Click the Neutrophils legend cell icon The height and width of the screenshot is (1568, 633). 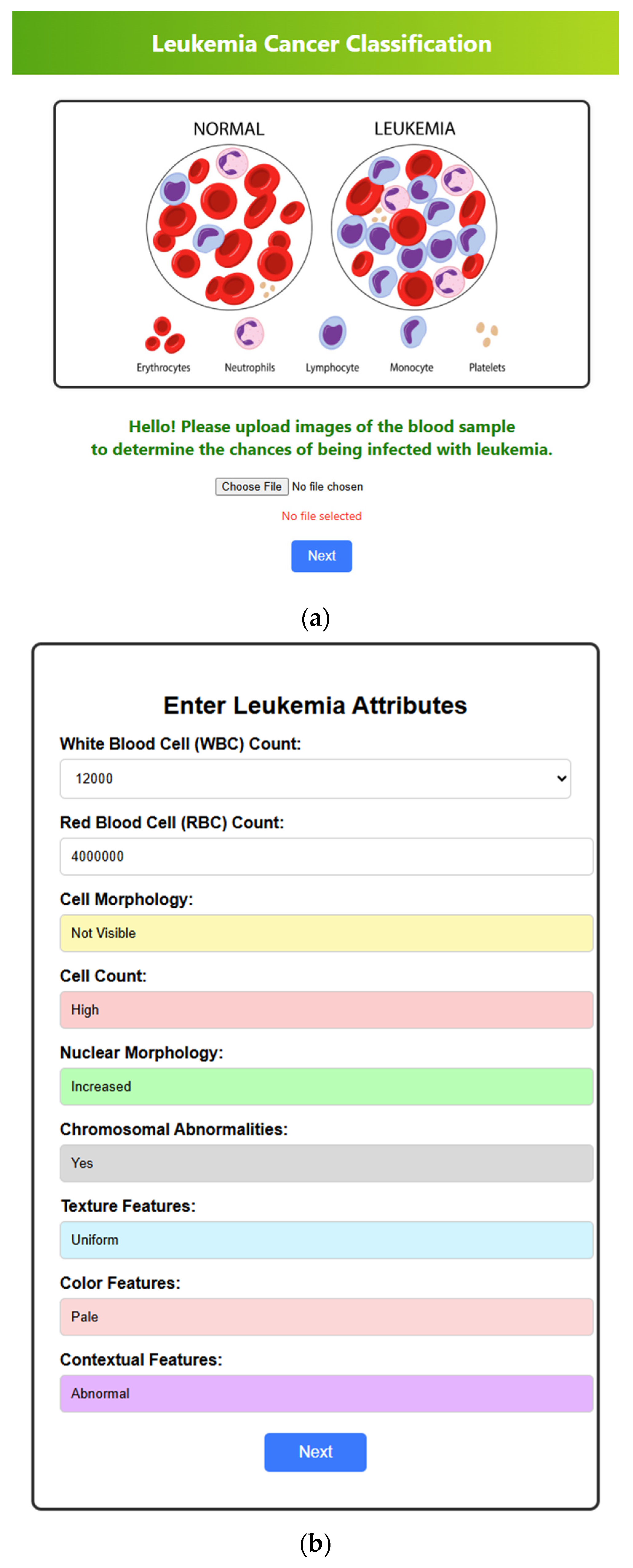tap(249, 333)
